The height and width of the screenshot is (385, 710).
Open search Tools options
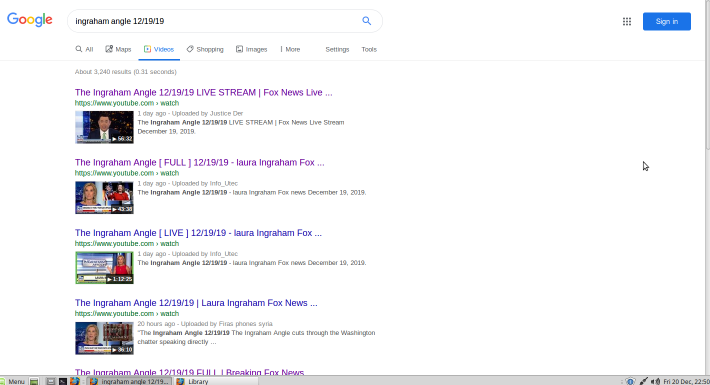point(369,49)
